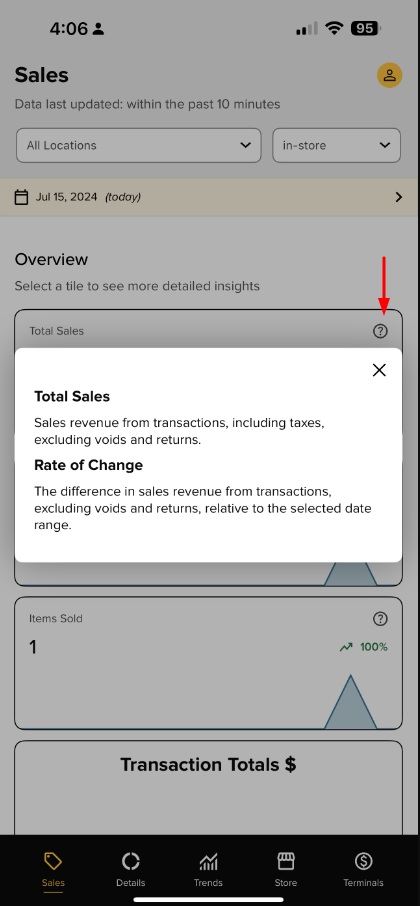
Task: Go to the Store tab
Action: [286, 870]
